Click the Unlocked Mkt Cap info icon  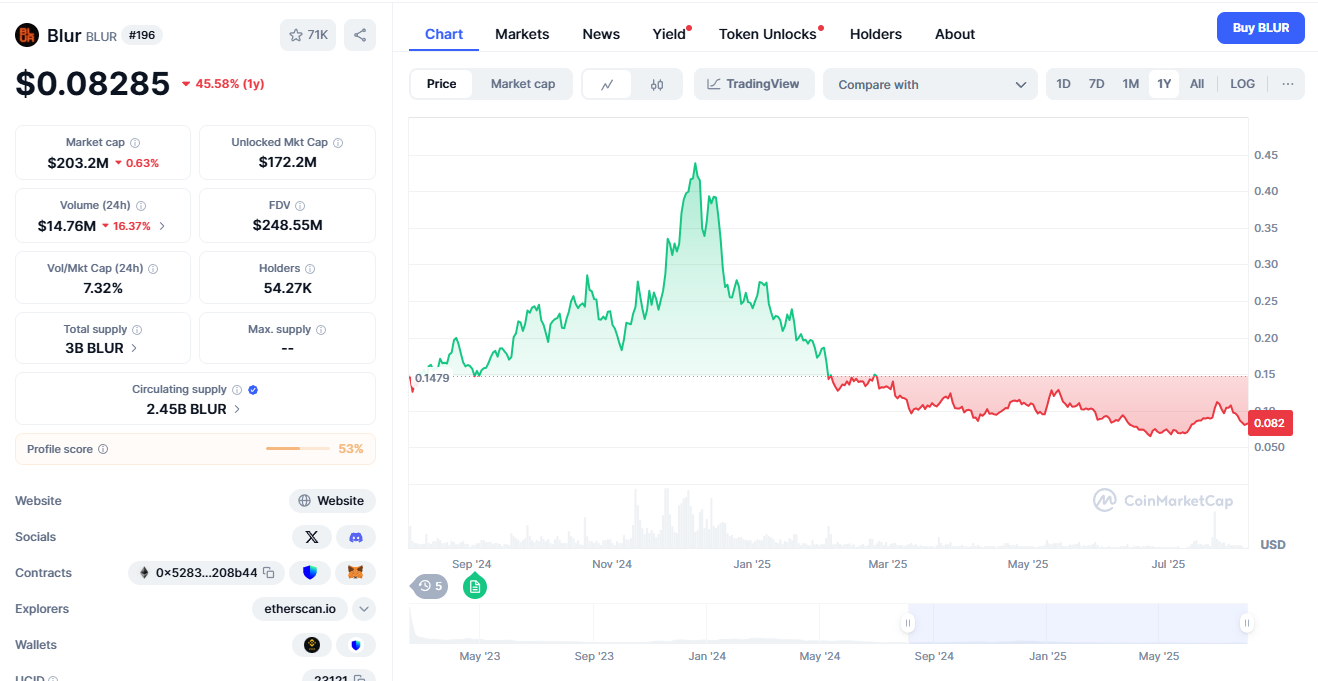(338, 143)
